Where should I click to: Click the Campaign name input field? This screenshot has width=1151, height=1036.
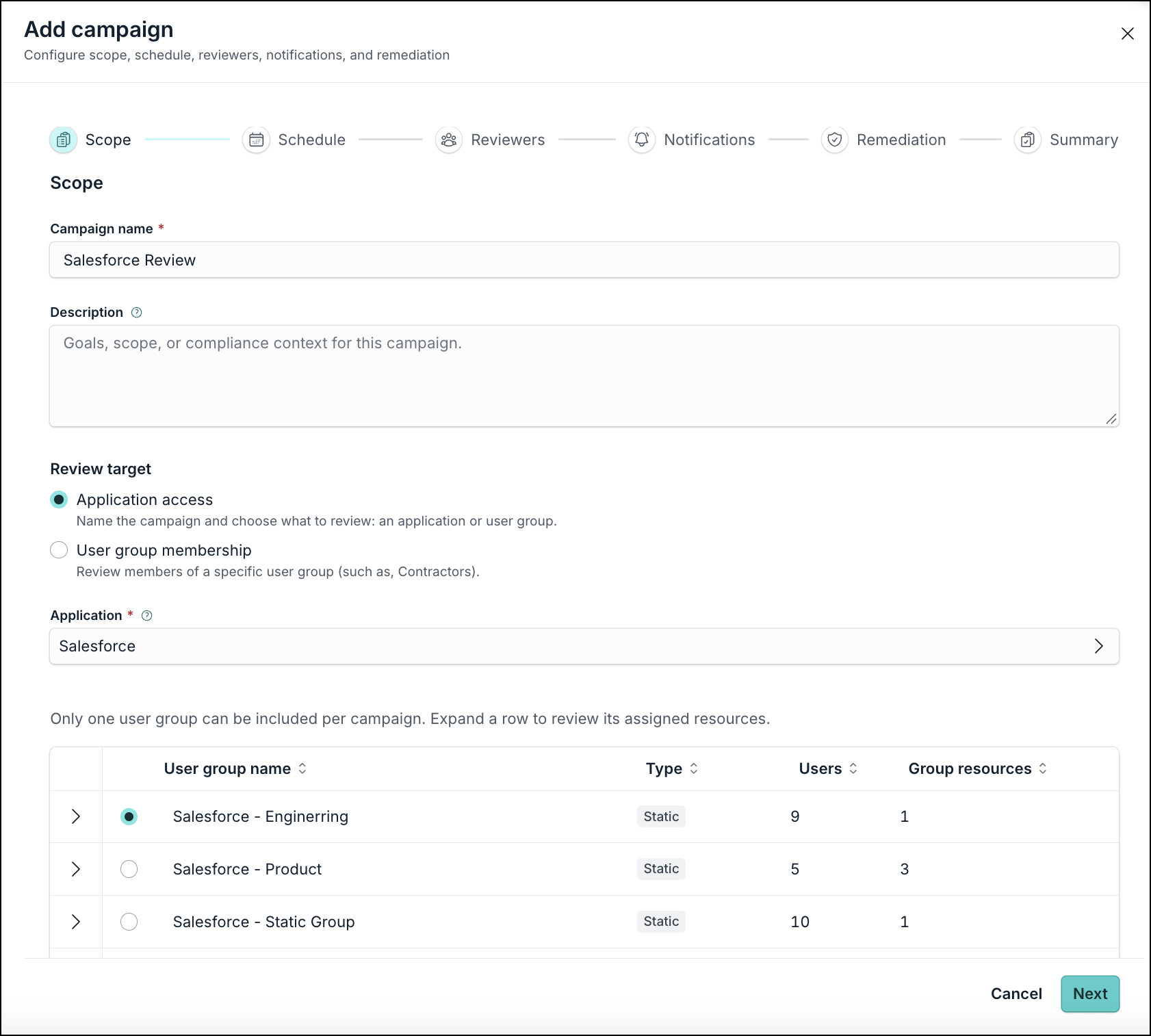tap(584, 260)
